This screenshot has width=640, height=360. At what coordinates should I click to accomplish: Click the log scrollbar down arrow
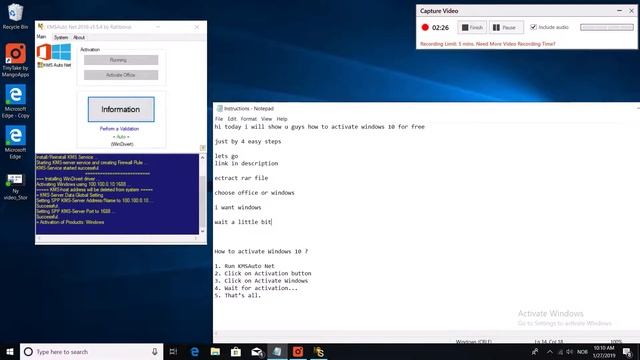click(x=202, y=231)
